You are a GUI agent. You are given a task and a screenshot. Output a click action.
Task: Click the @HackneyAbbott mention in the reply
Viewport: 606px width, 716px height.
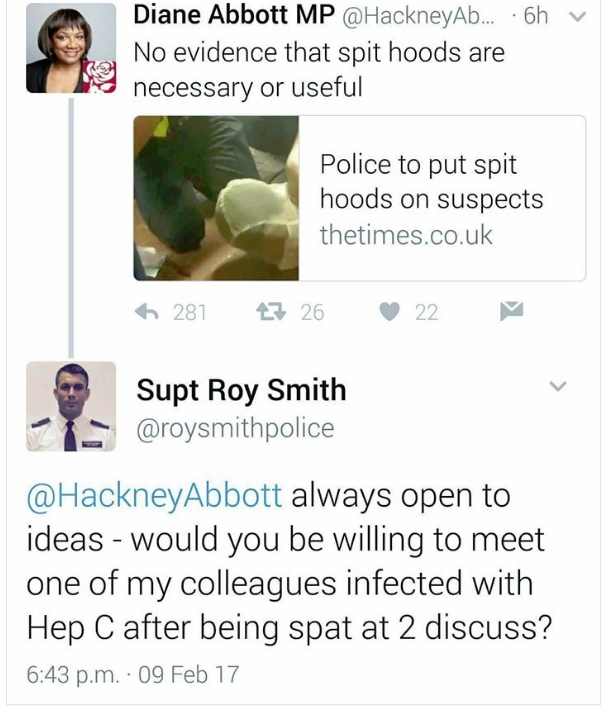pyautogui.click(x=154, y=495)
